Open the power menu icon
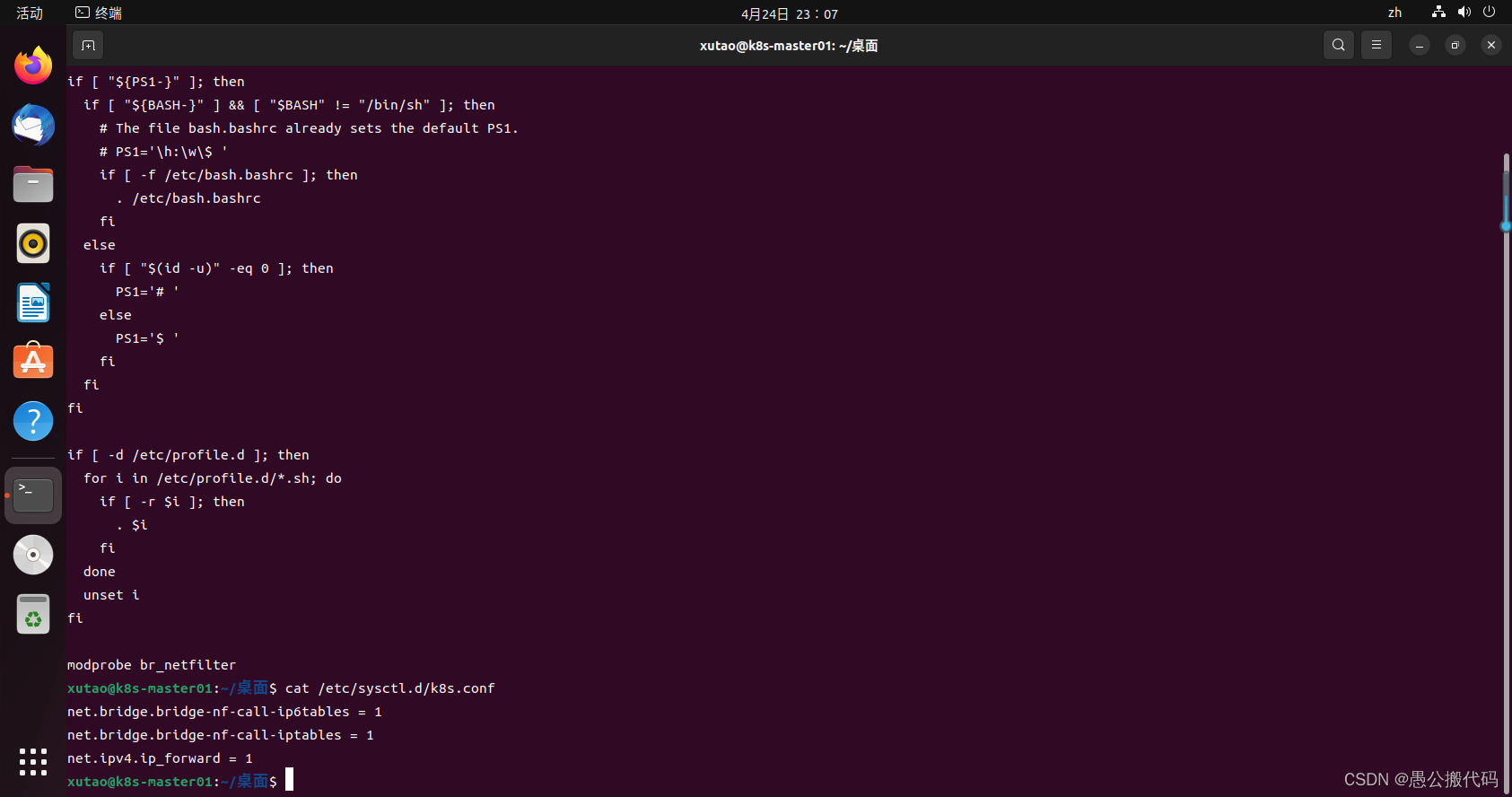 1490,13
